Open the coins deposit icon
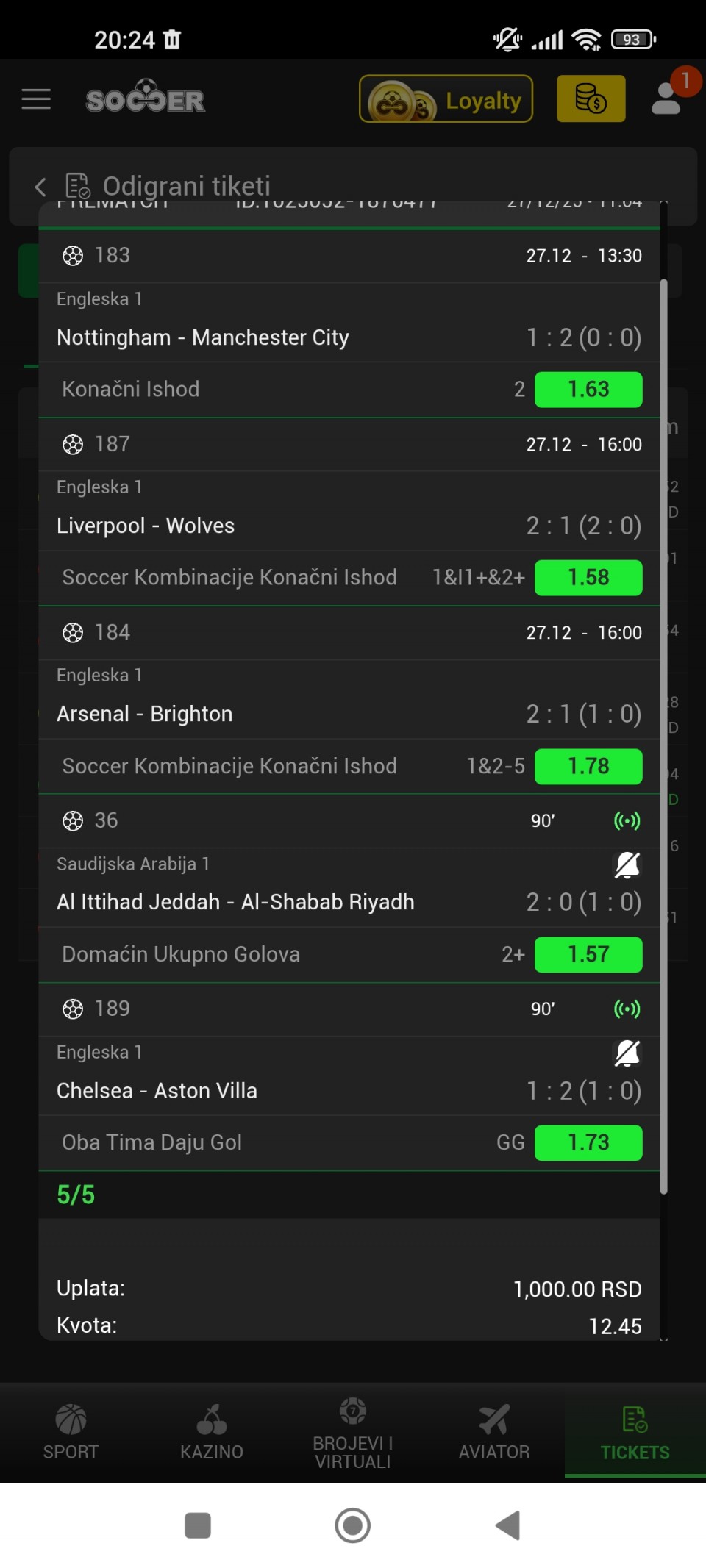 pos(591,99)
